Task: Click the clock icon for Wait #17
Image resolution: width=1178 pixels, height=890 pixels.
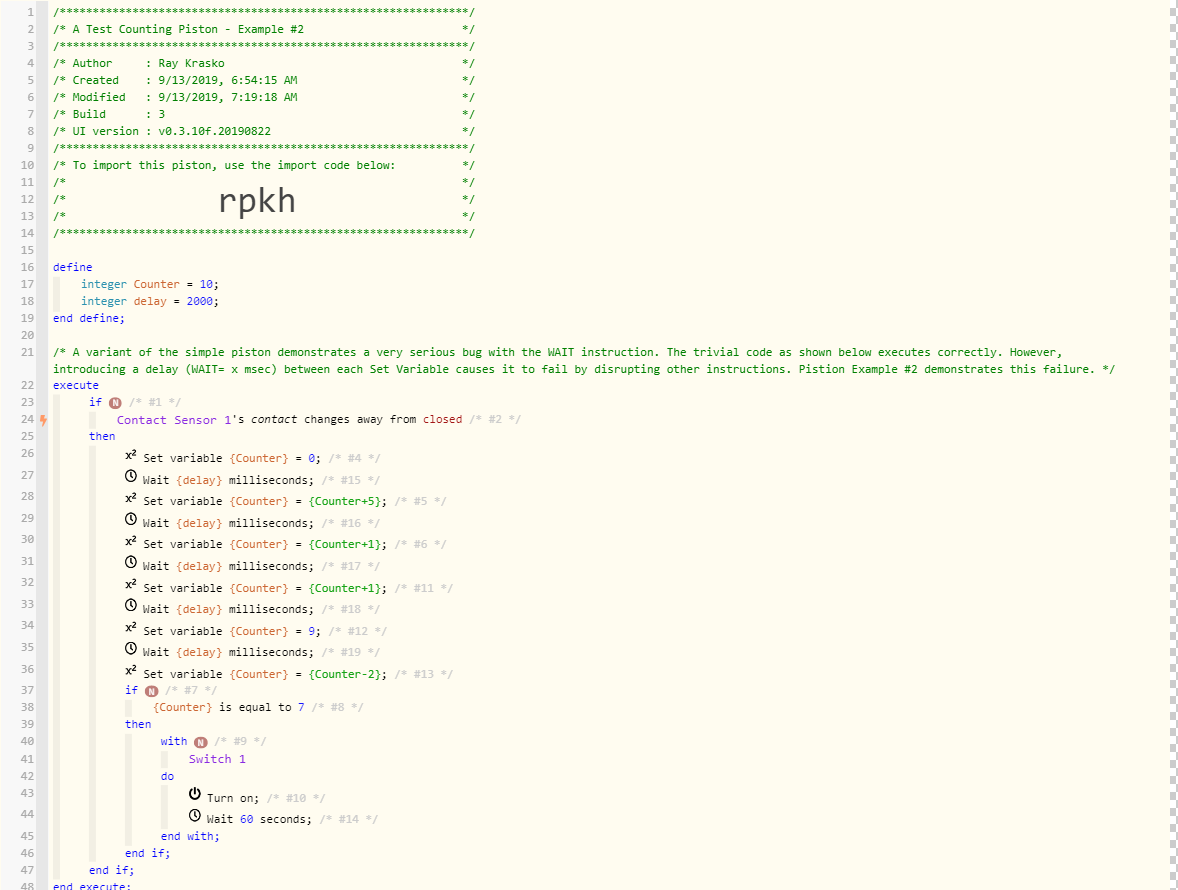Action: pos(131,562)
